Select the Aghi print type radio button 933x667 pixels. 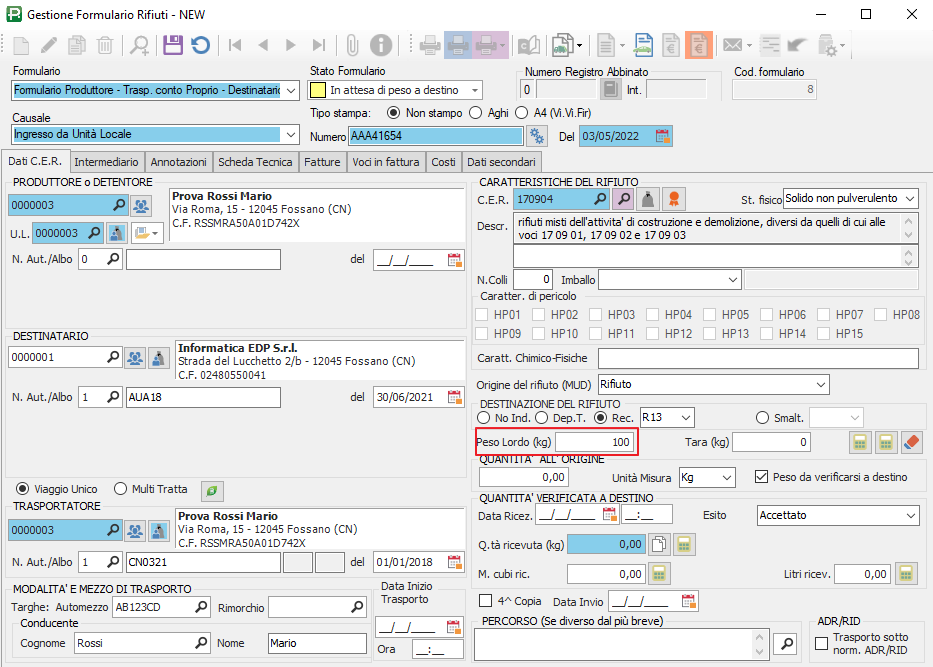point(475,113)
